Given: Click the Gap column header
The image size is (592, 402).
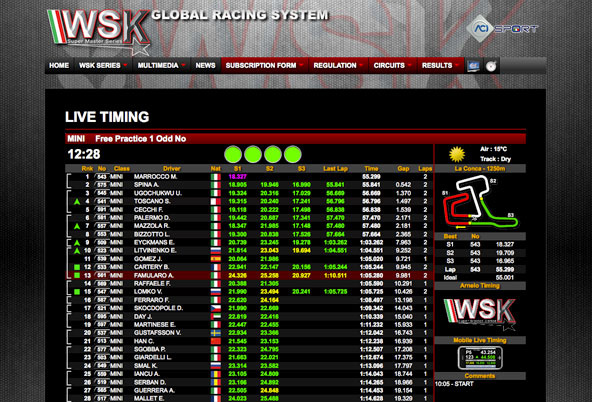Looking at the screenshot, I should coord(403,169).
